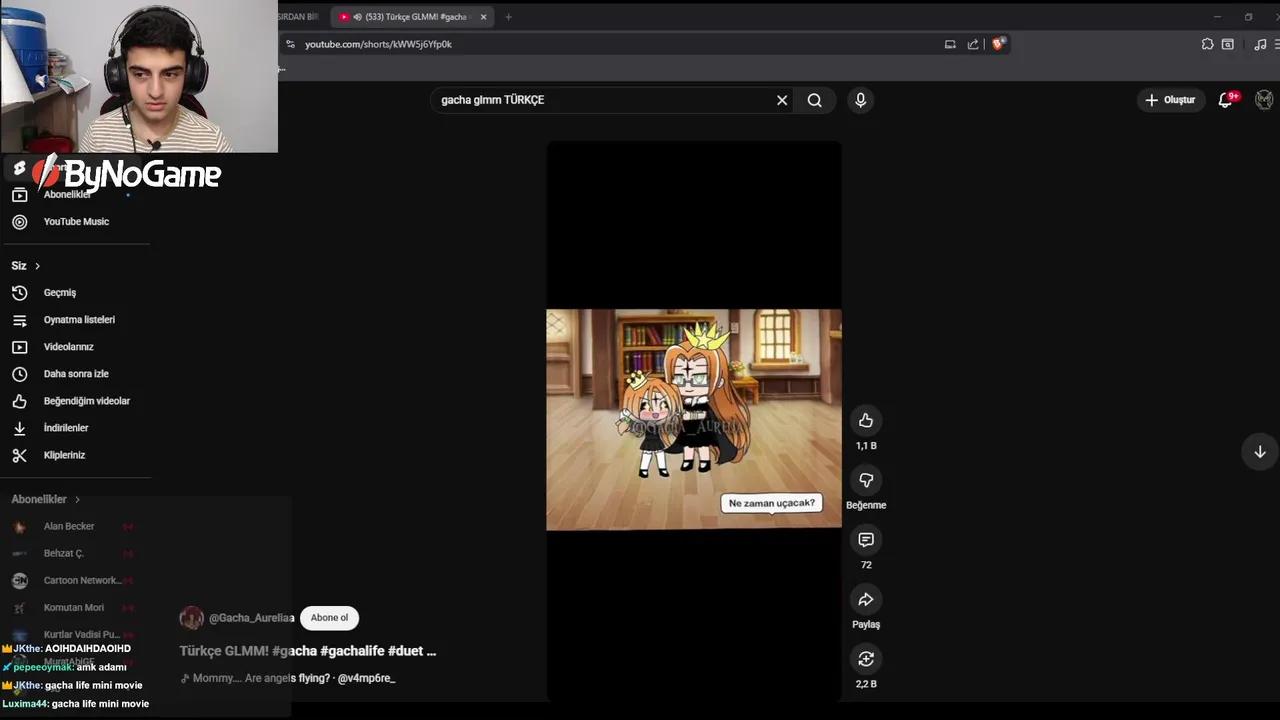Screen dimensions: 1280x720
Task: Open Cartoon Network subscription channel
Action: [x=76, y=580]
